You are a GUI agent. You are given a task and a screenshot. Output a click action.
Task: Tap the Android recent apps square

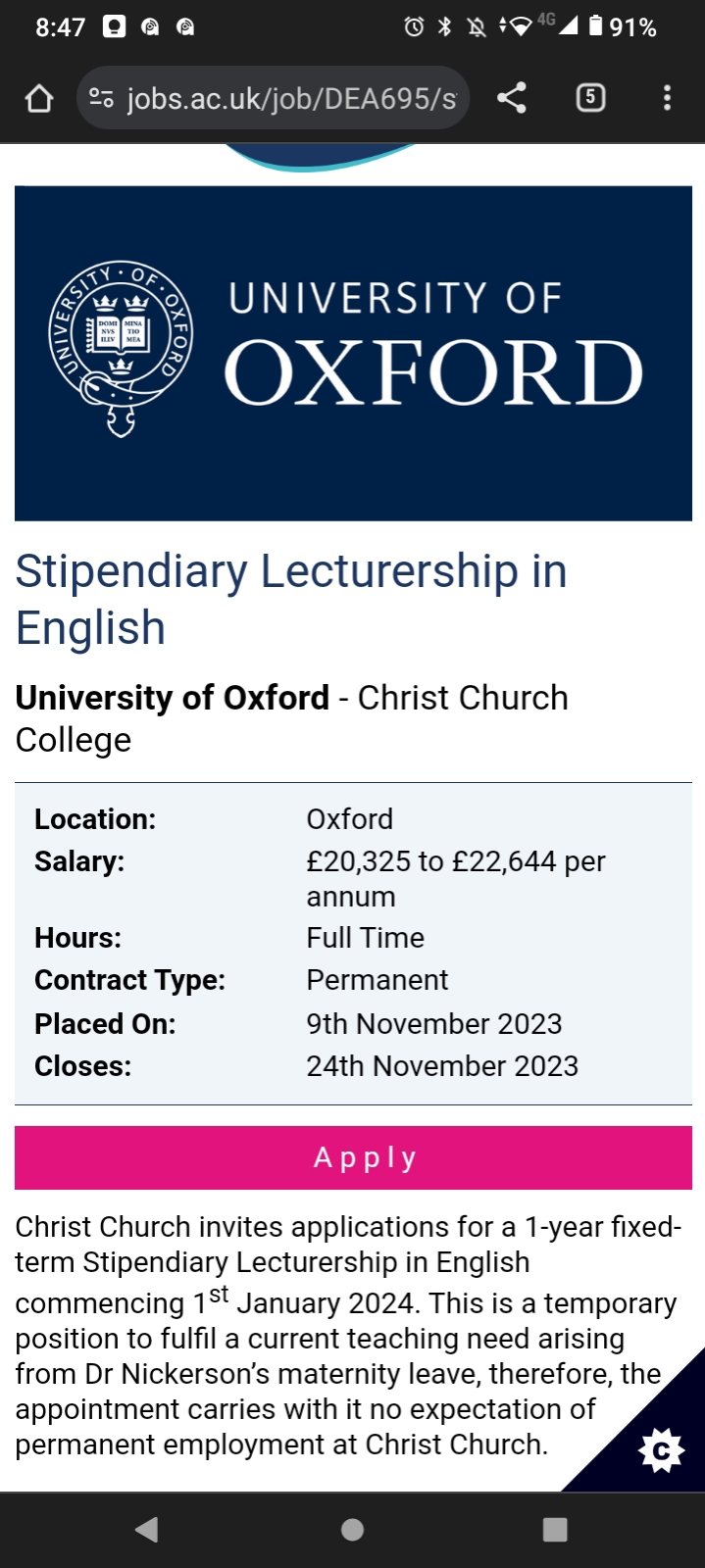tap(555, 1530)
